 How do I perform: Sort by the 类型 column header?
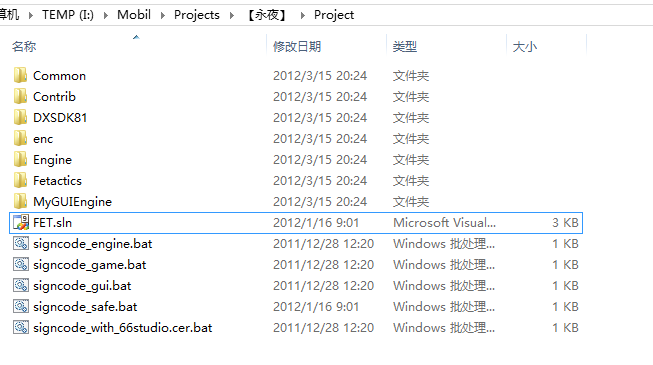pyautogui.click(x=404, y=46)
